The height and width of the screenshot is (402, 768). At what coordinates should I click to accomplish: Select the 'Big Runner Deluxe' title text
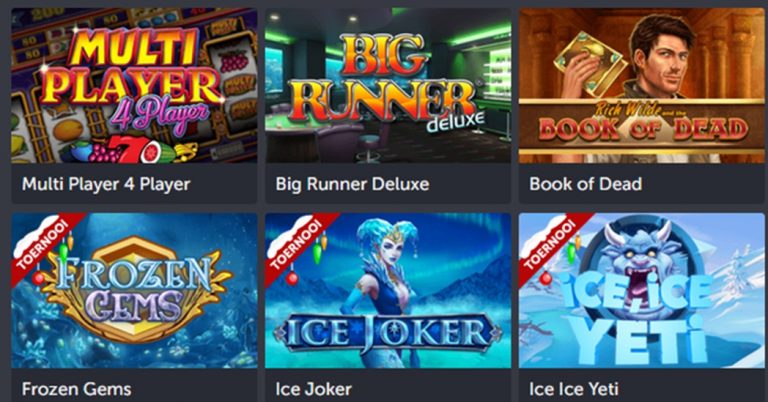352,184
